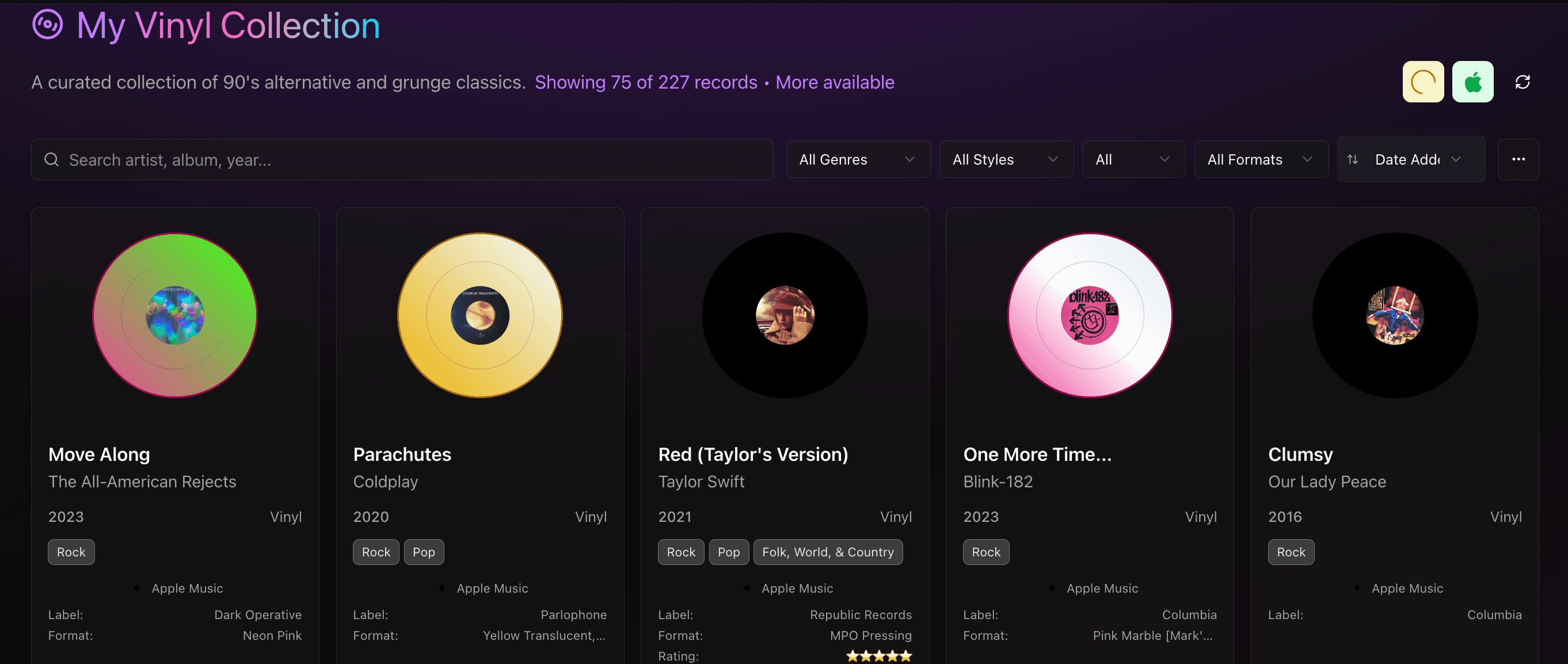Open the All Genres dropdown

click(x=858, y=159)
